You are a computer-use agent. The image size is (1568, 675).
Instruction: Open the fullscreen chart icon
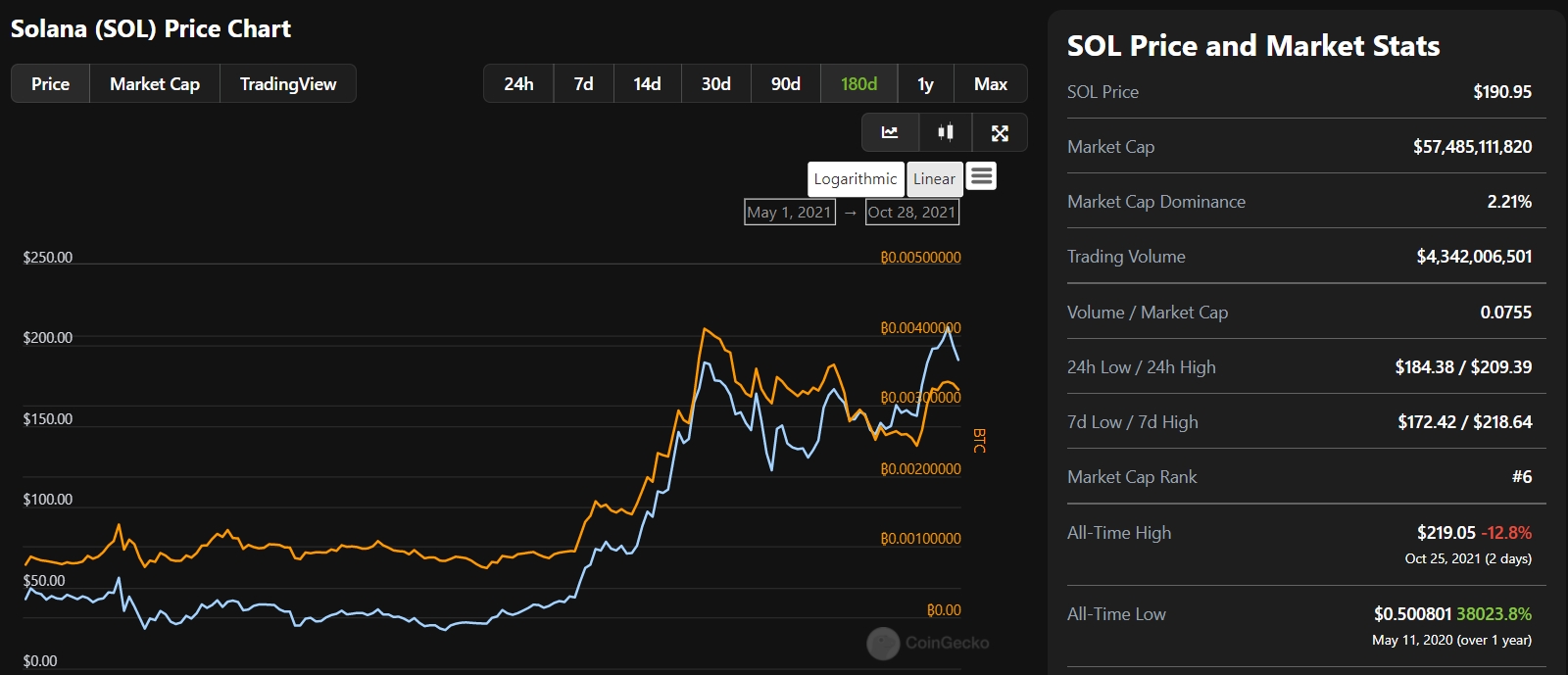coord(1000,132)
